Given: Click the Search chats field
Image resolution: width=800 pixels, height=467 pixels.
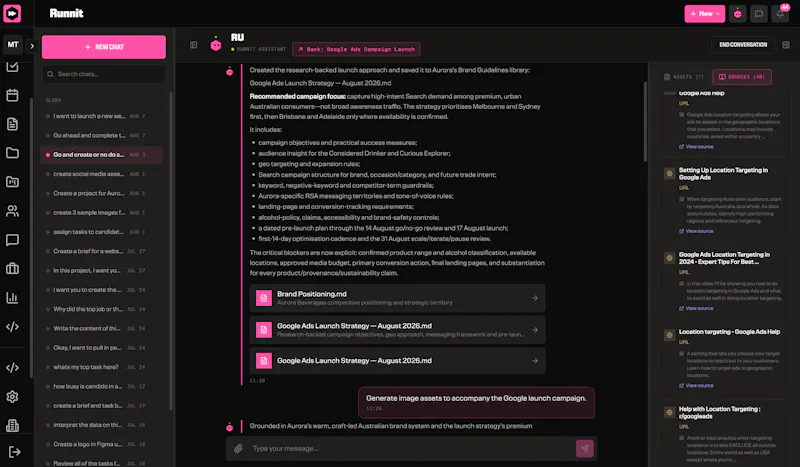Looking at the screenshot, I should pos(104,74).
